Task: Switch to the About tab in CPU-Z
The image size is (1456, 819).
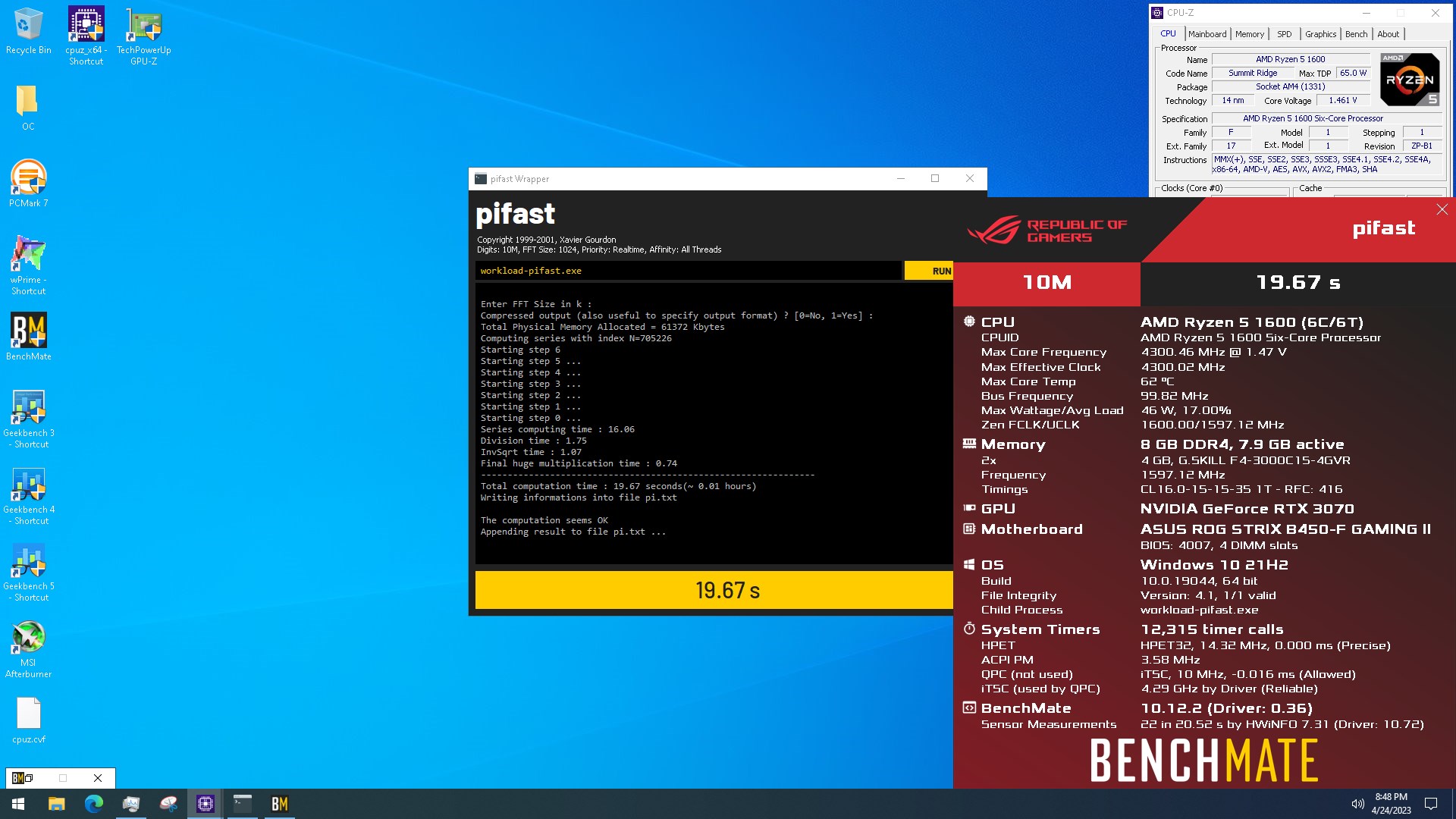Action: 1388,34
